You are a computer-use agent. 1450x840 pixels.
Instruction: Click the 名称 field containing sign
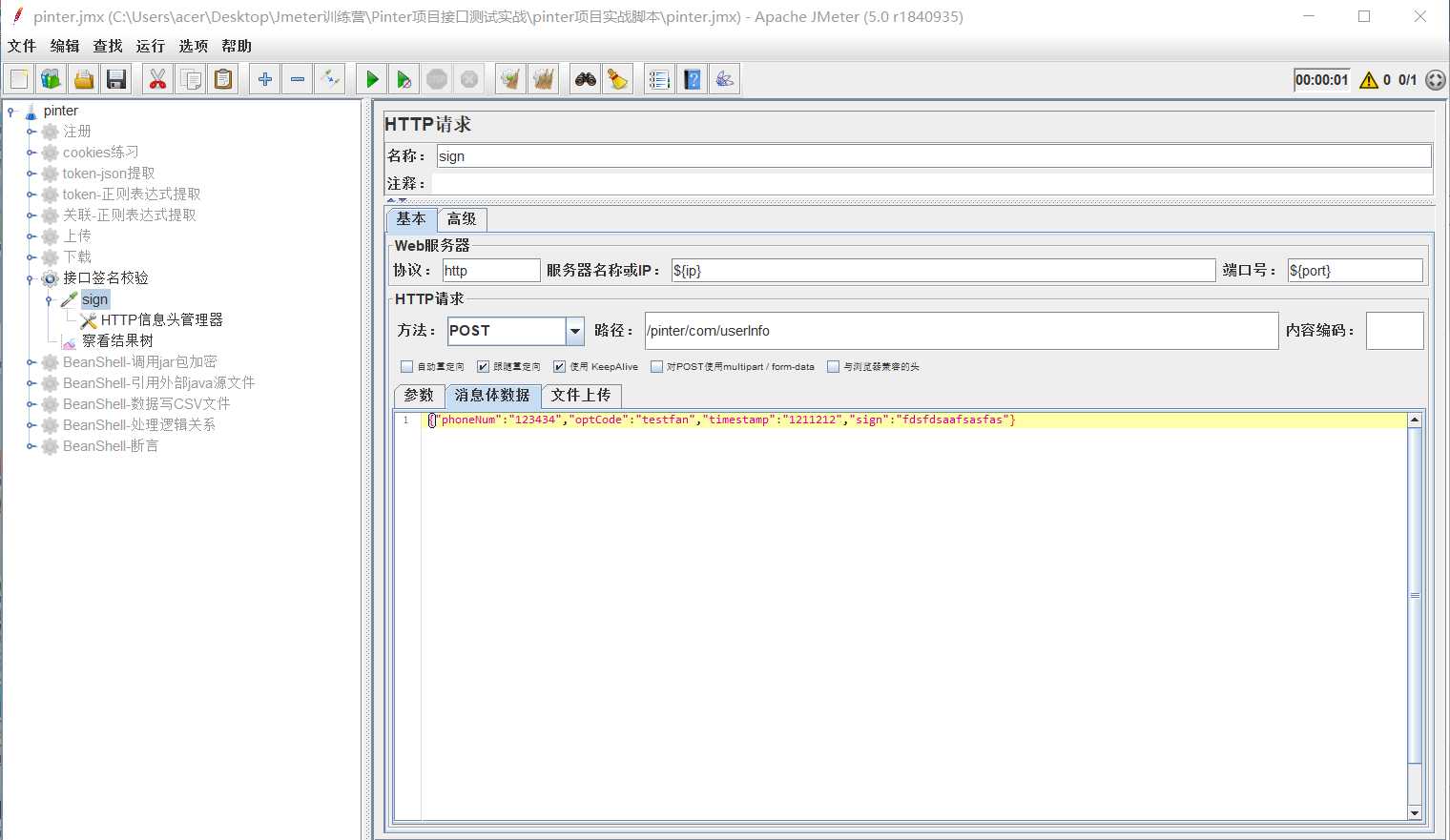(x=934, y=156)
